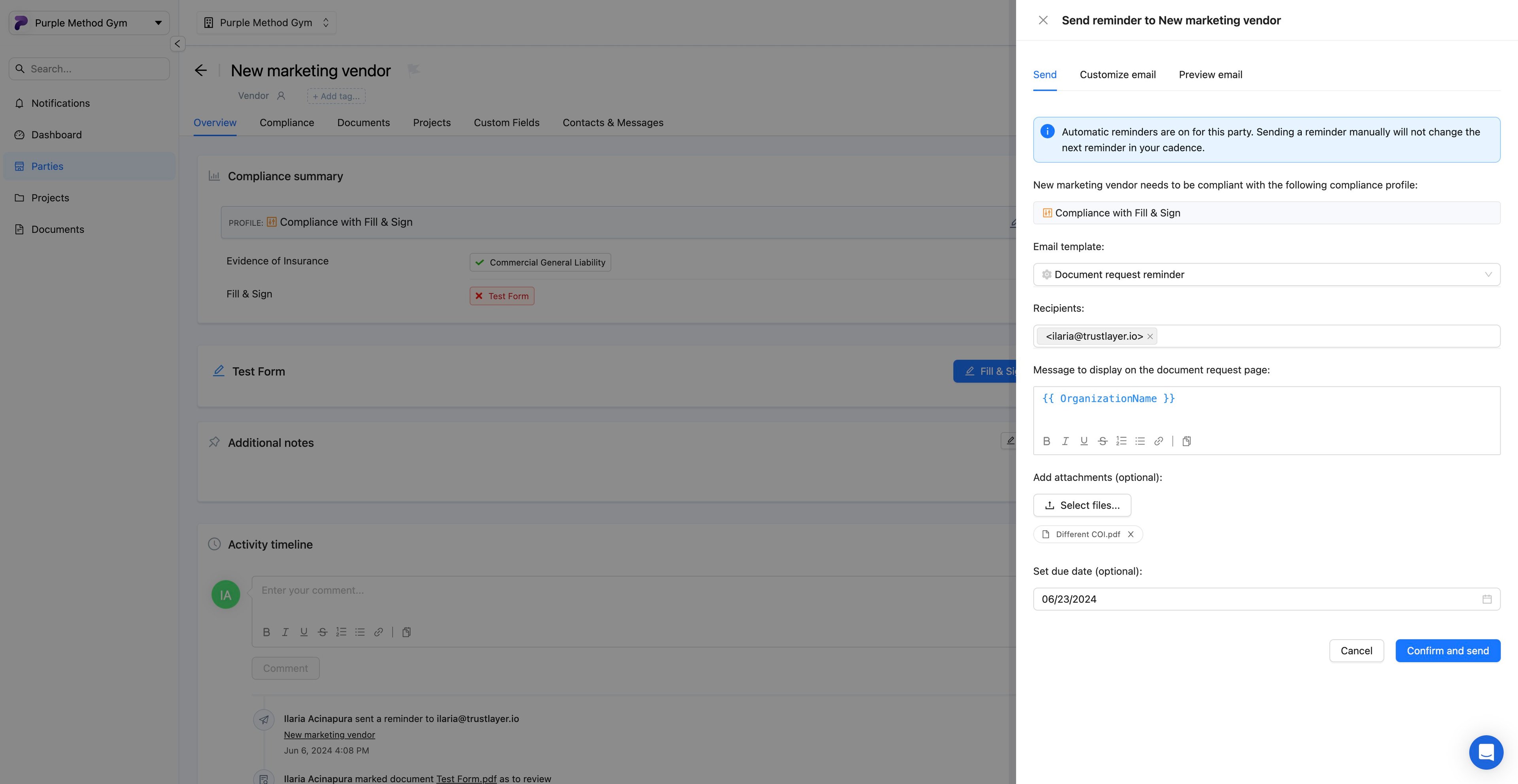Image resolution: width=1518 pixels, height=784 pixels.
Task: Click the link icon in reminder message editor
Action: point(1159,441)
